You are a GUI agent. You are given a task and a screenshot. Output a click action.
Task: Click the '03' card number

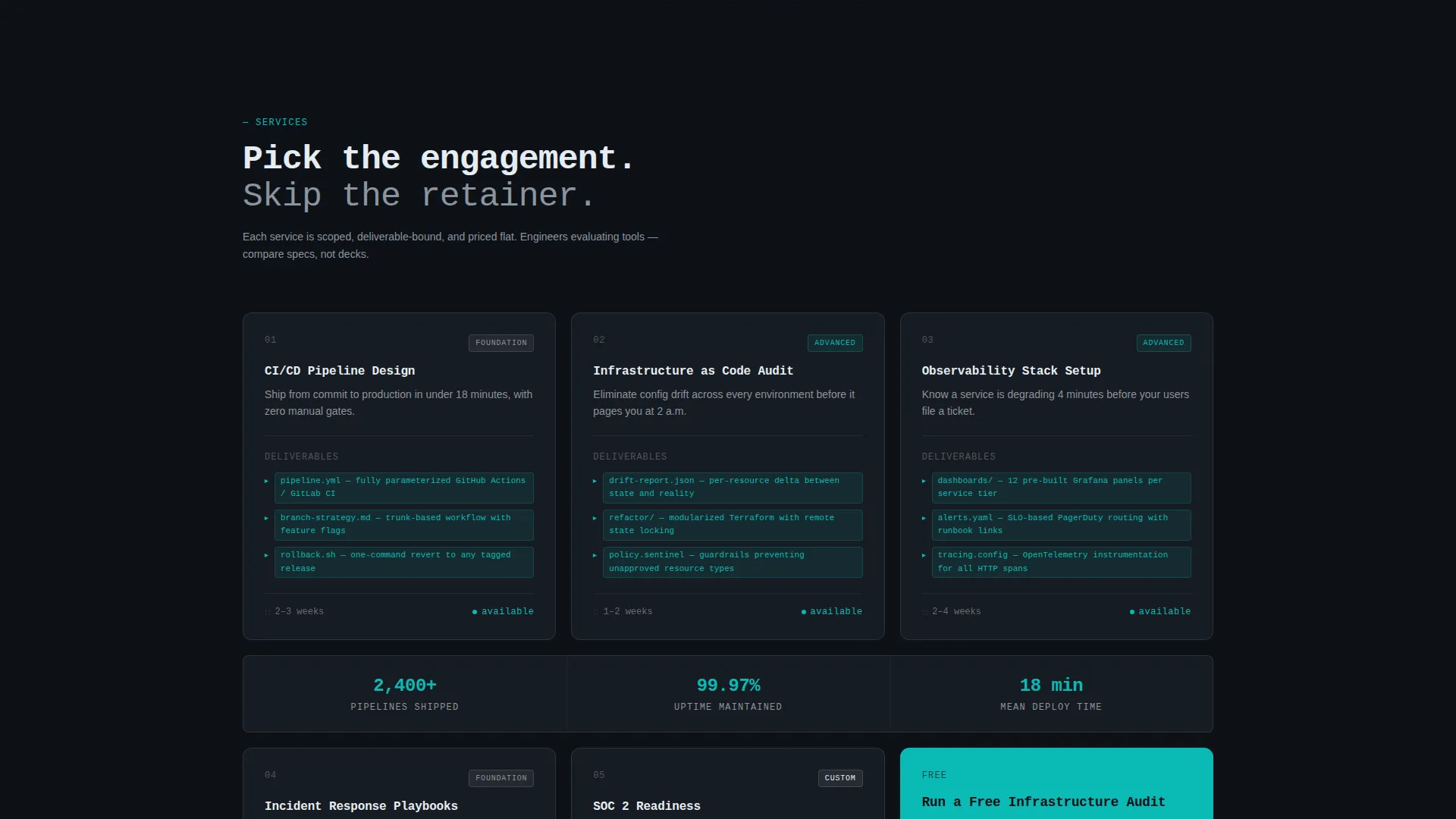pos(927,340)
